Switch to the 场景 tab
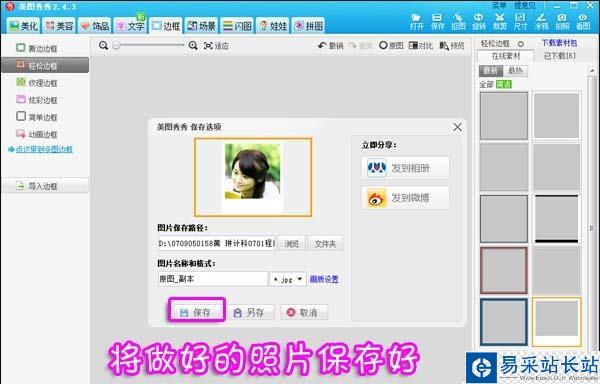 201,26
